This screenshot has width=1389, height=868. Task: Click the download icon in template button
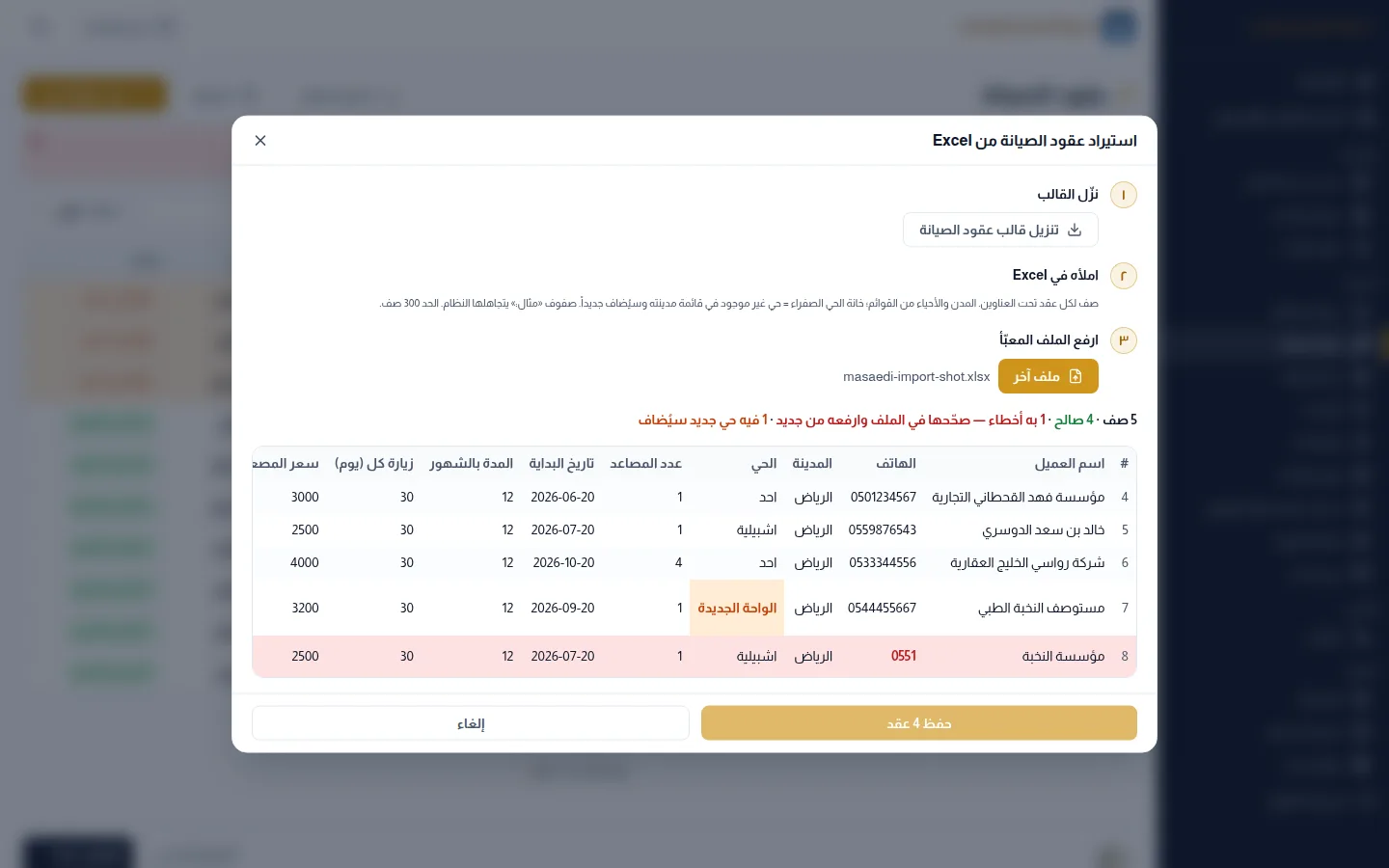click(x=1075, y=231)
